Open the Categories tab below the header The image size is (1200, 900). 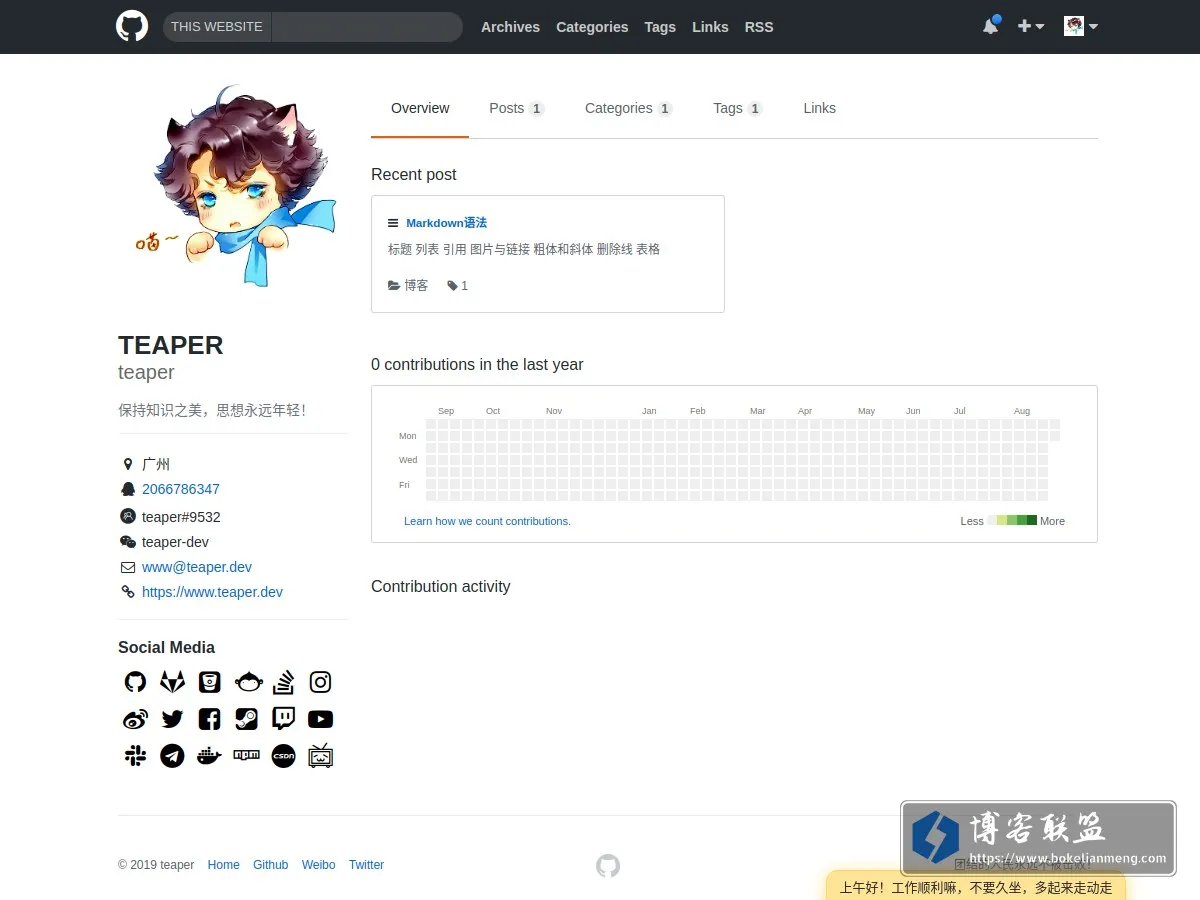coord(628,108)
